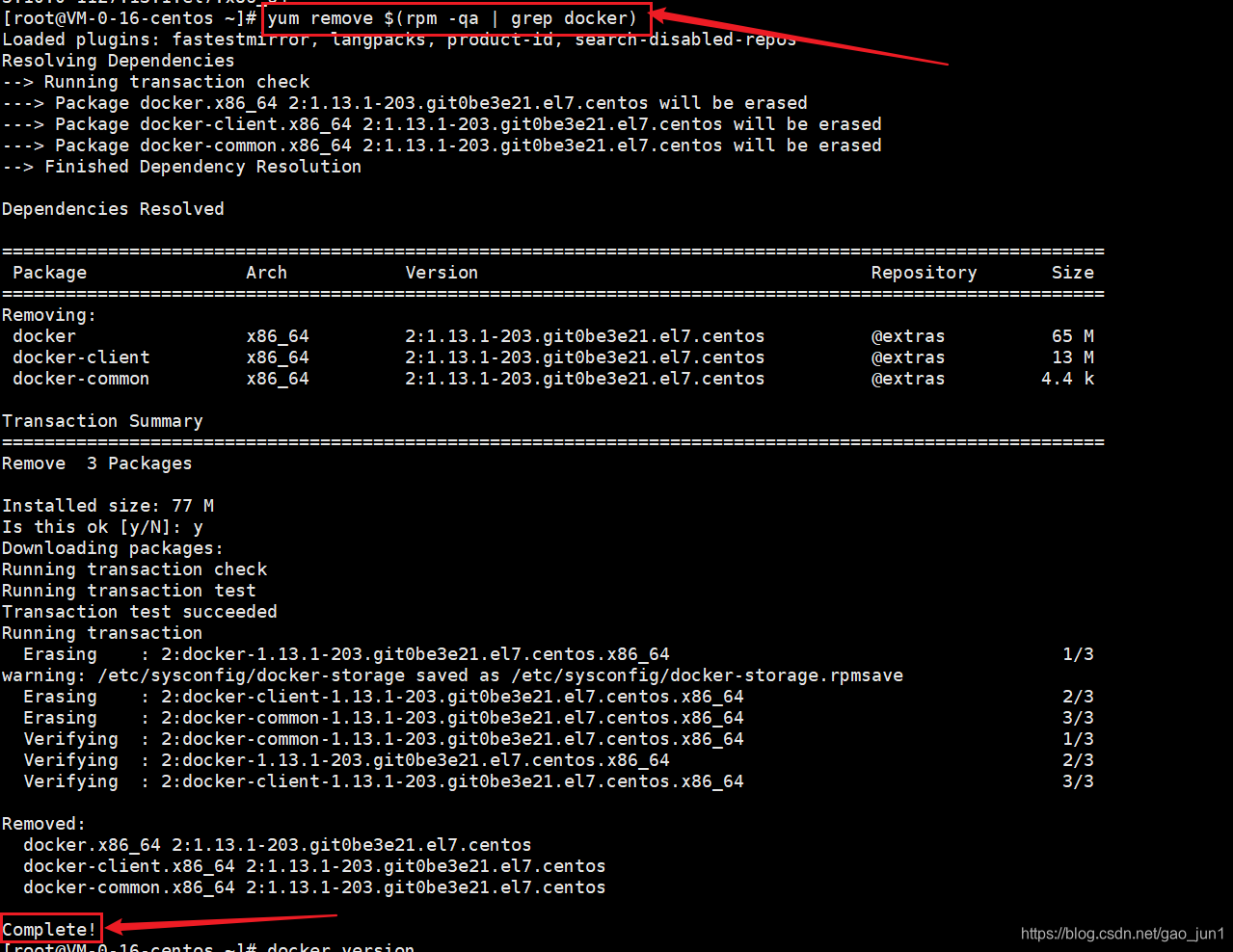This screenshot has width=1233, height=952.
Task: Click the '13 M' size value
Action: coord(1073,357)
